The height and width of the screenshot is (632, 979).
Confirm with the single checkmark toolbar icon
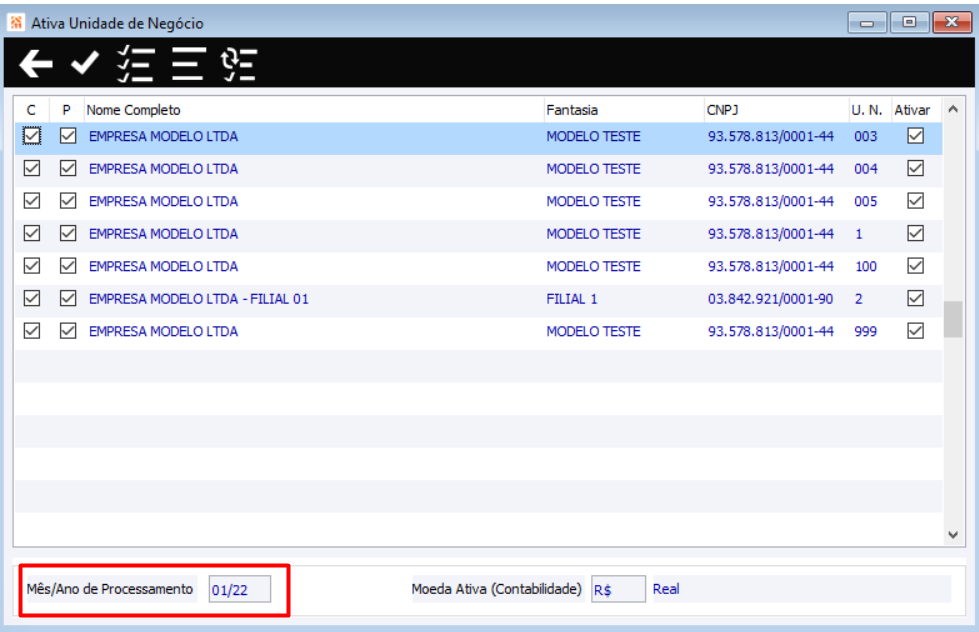84,63
